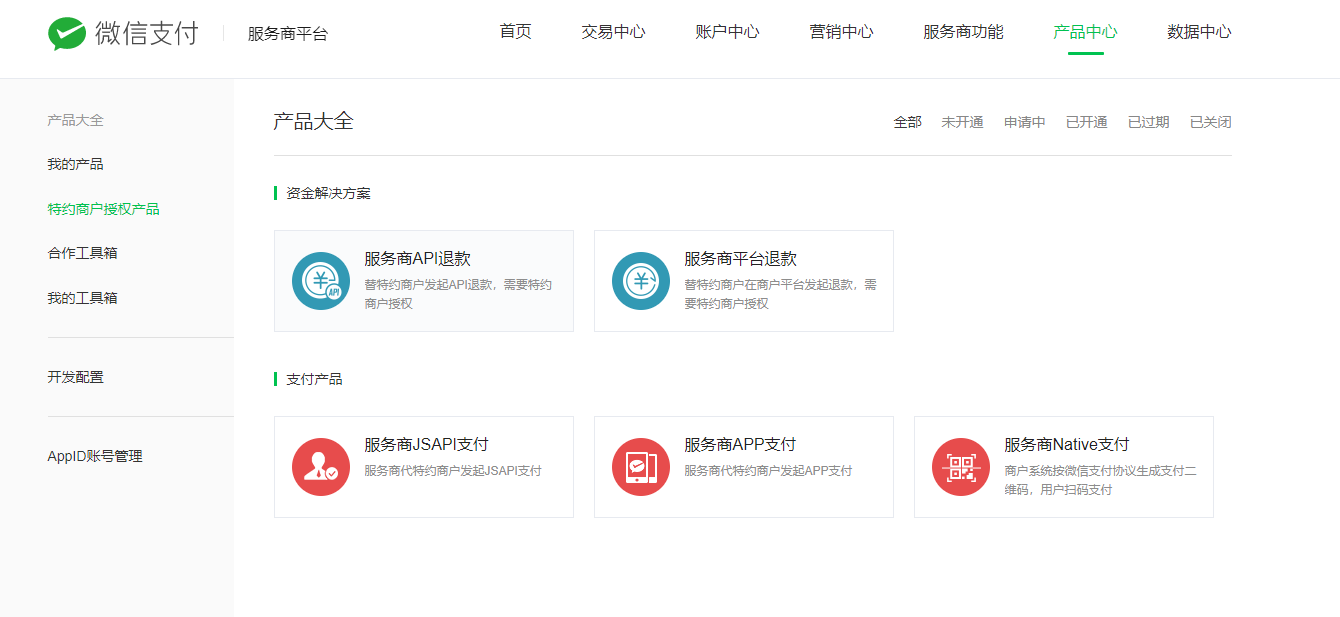Open 我的产品 in the sidebar
The image size is (1340, 617).
point(75,164)
